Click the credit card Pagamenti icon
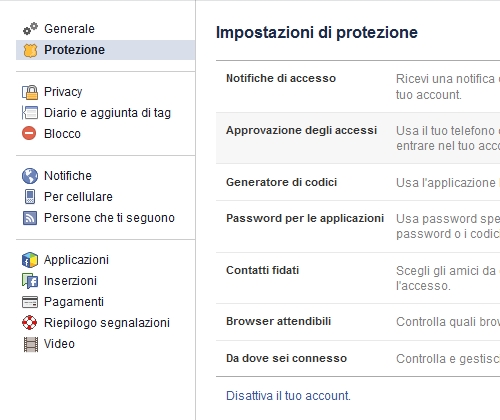This screenshot has width=500, height=420. [x=30, y=302]
